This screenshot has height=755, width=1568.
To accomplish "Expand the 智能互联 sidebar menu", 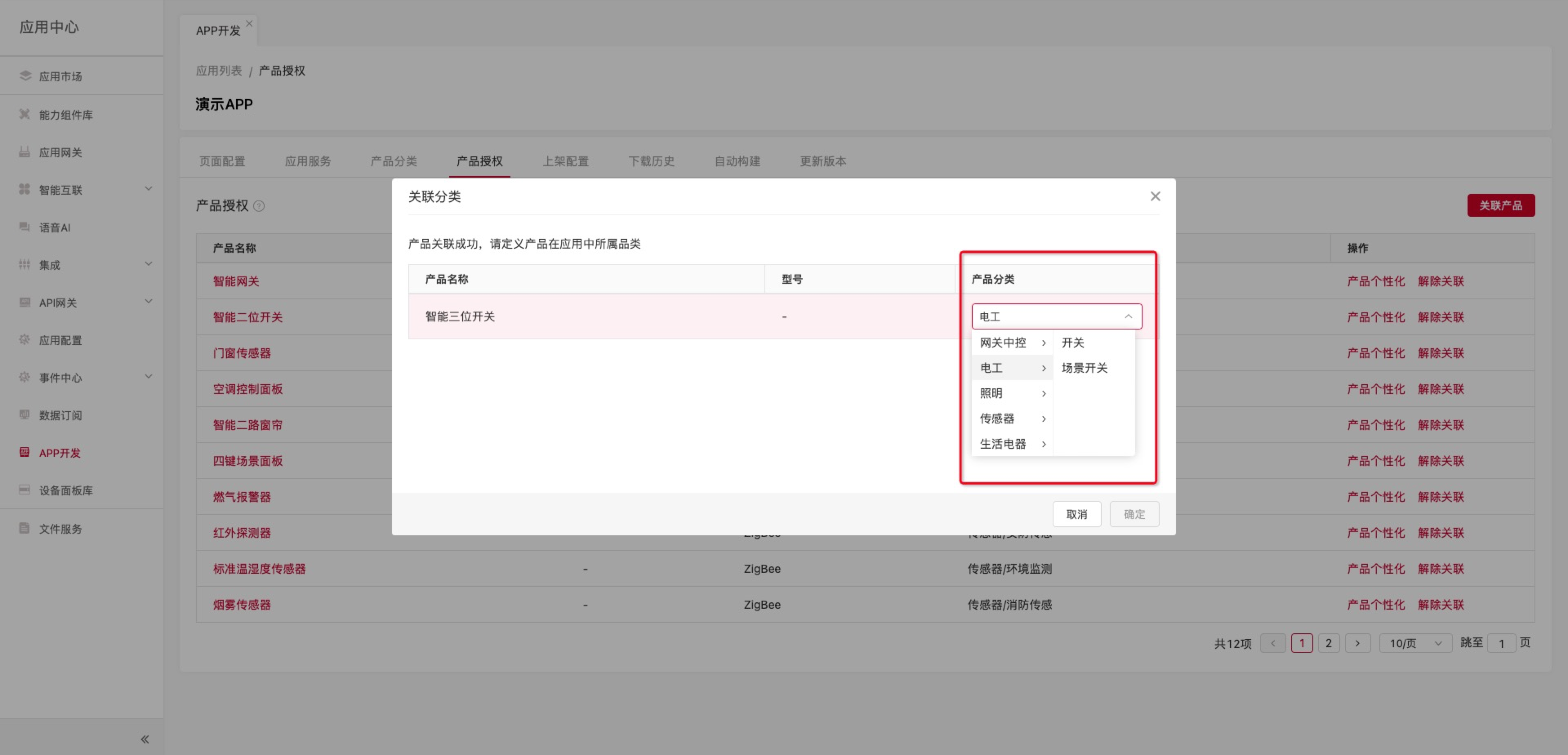I will [x=148, y=189].
